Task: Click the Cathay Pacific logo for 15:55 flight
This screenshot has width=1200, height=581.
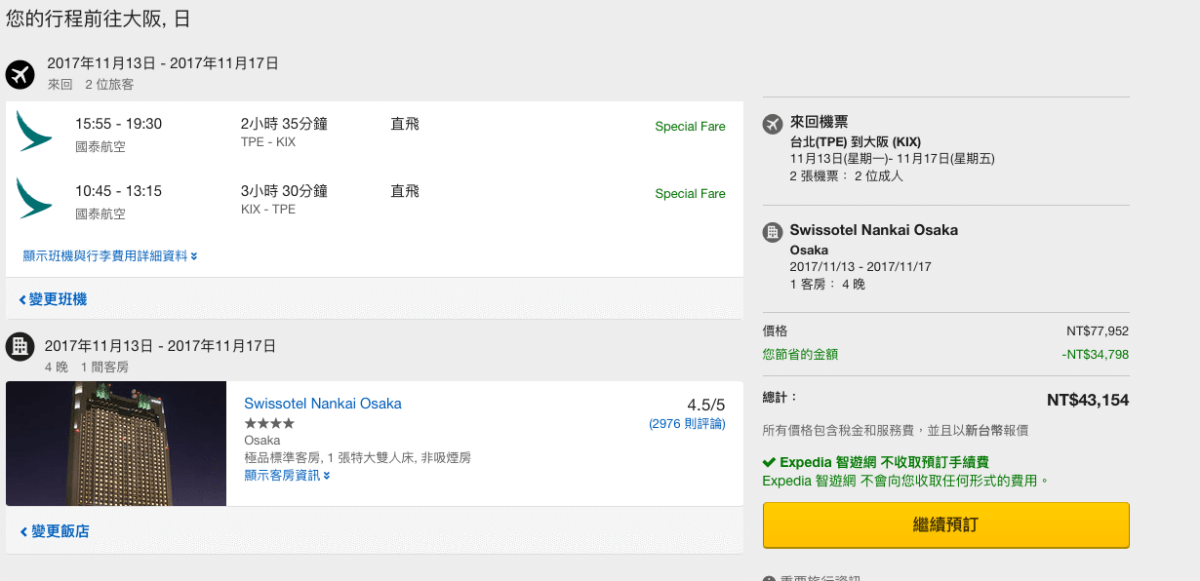Action: tap(34, 133)
